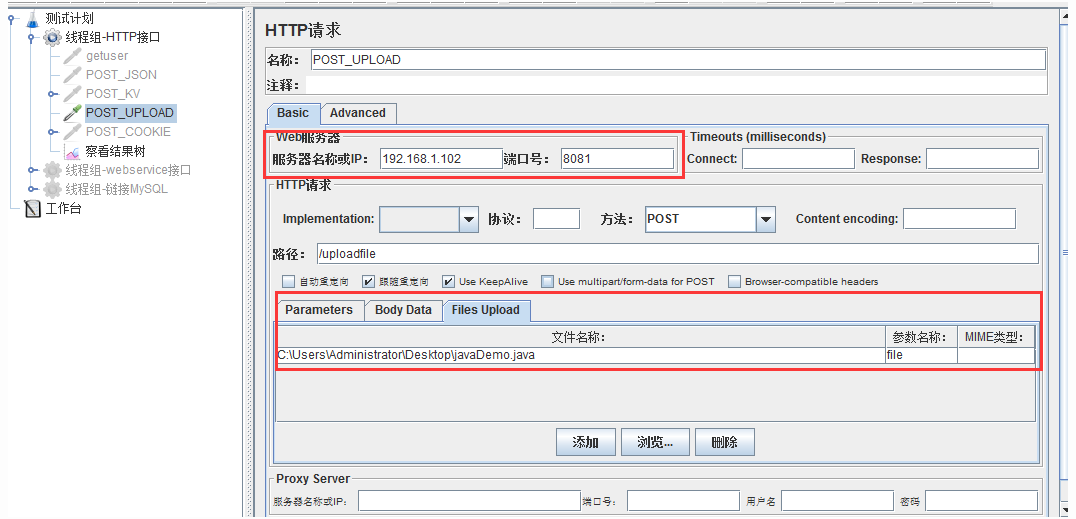Image resolution: width=1076 pixels, height=519 pixels.
Task: Expand the 线程组-webservice接口 node
Action: point(31,170)
